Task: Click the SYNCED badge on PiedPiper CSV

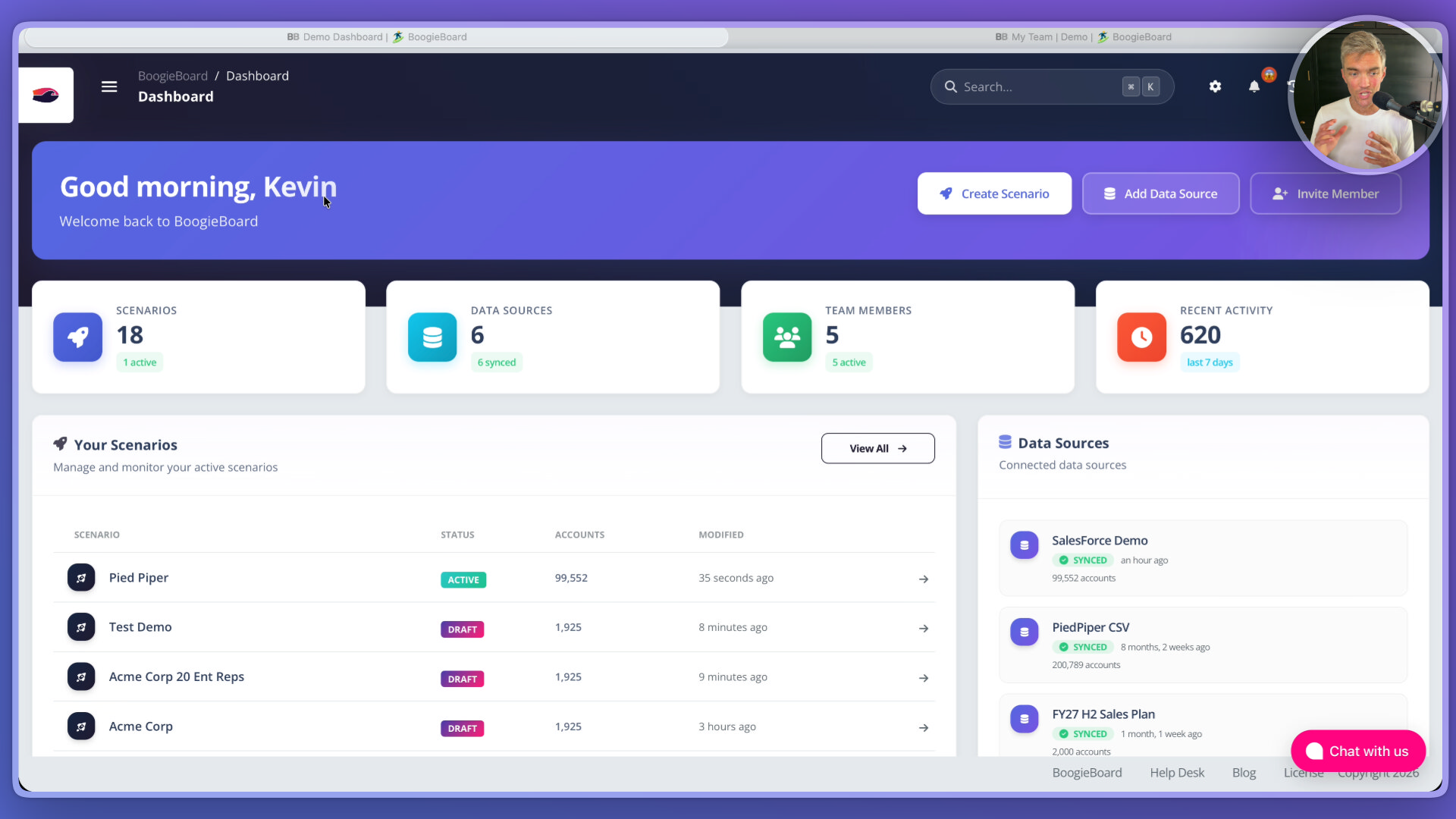Action: click(x=1083, y=647)
